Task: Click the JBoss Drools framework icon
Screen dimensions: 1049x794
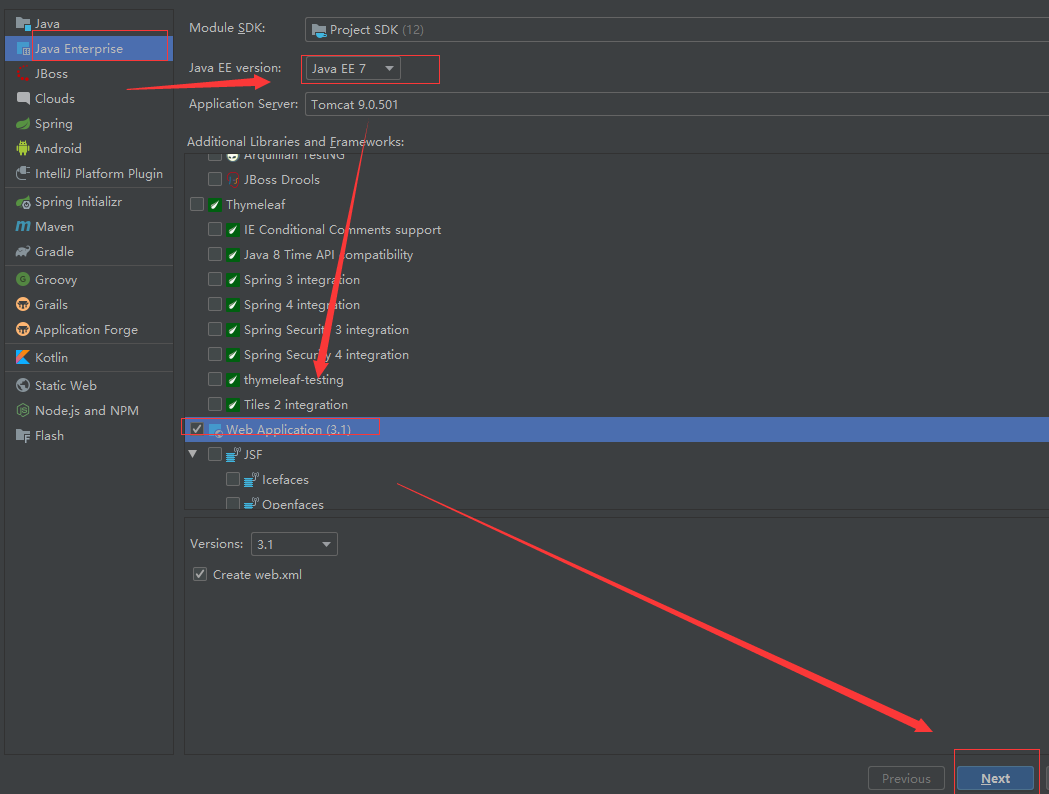Action: click(x=233, y=179)
